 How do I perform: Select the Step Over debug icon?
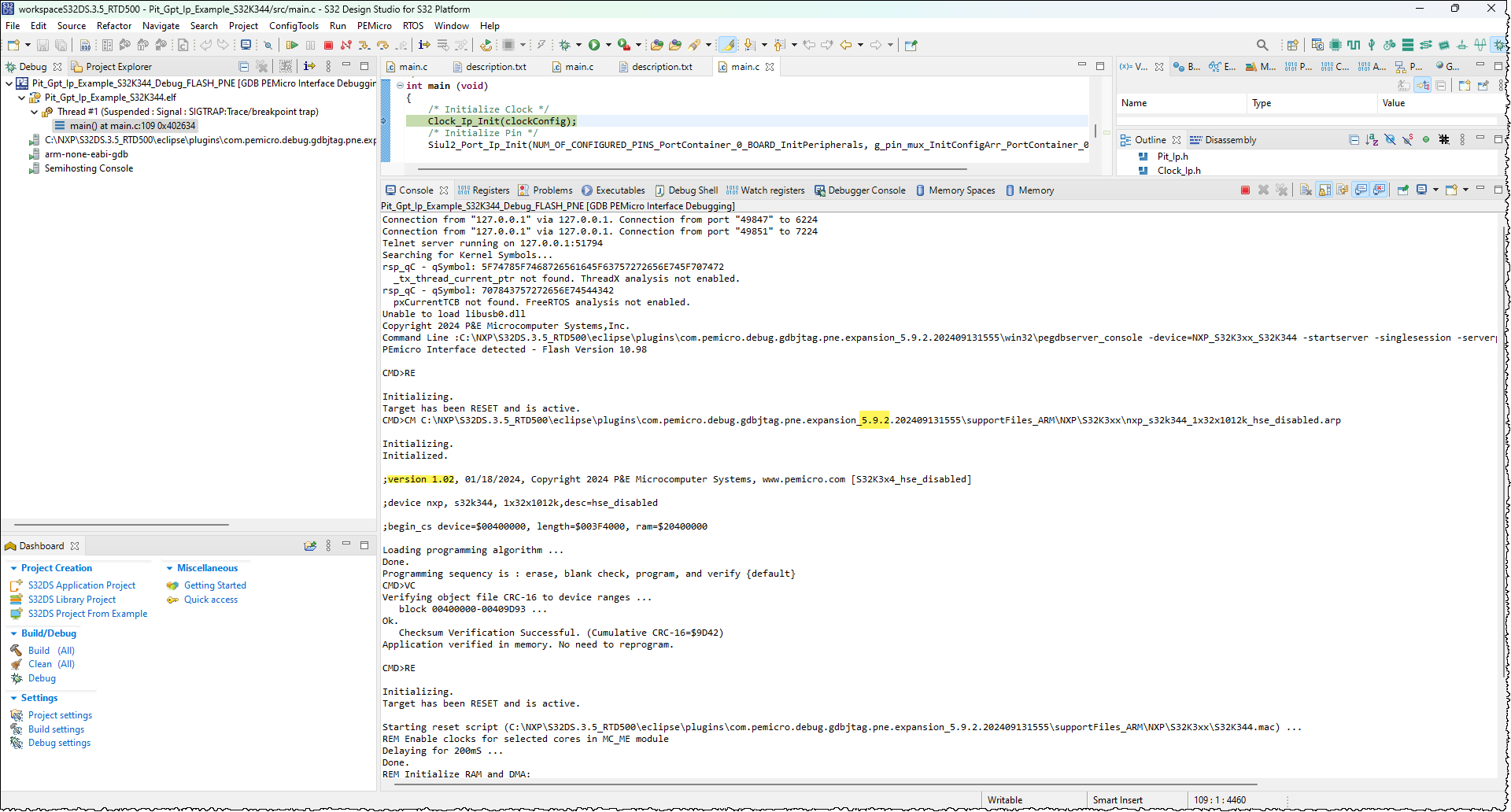383,45
